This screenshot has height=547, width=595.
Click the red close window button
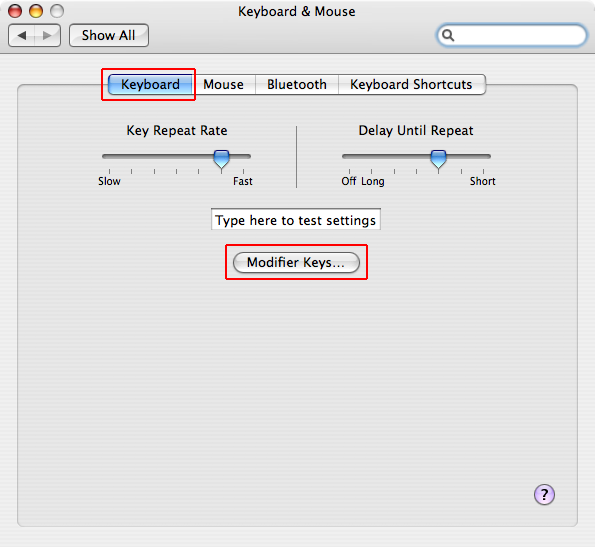[x=15, y=11]
